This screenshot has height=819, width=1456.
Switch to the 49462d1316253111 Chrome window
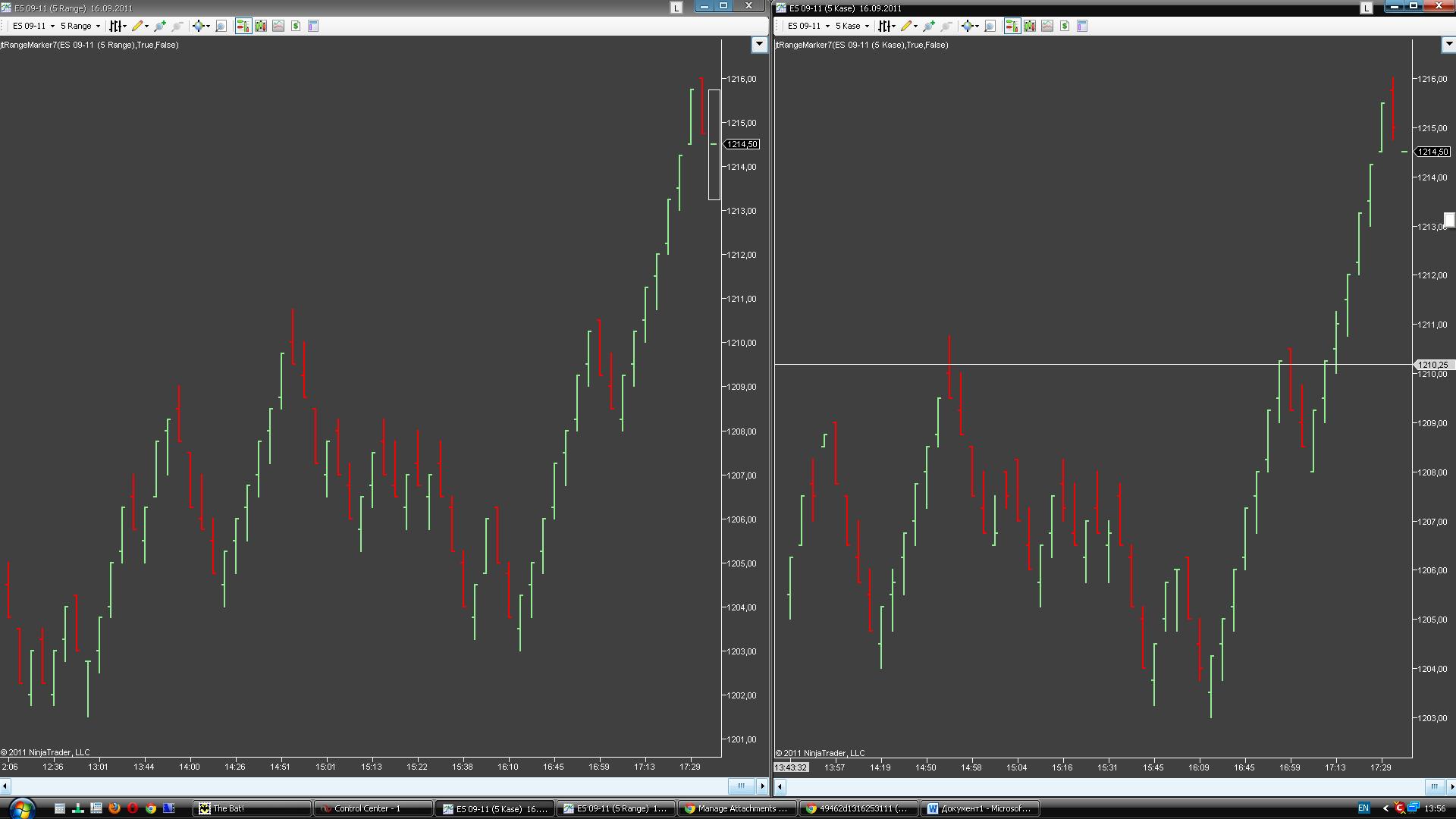(858, 808)
